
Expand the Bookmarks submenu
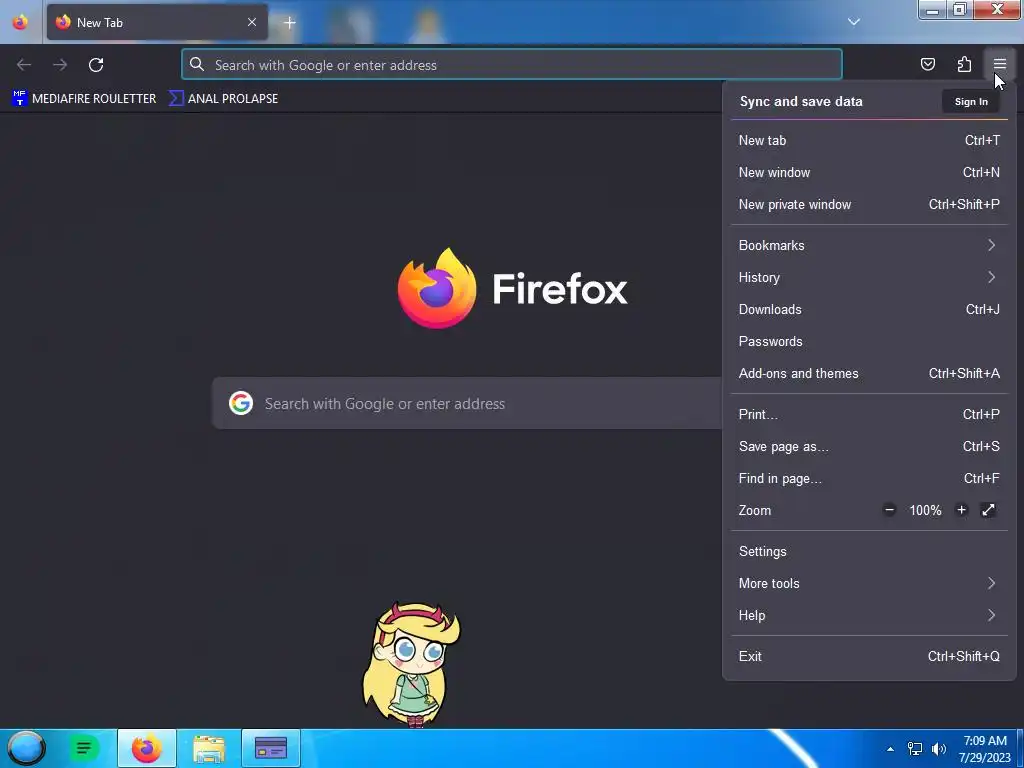pos(869,246)
